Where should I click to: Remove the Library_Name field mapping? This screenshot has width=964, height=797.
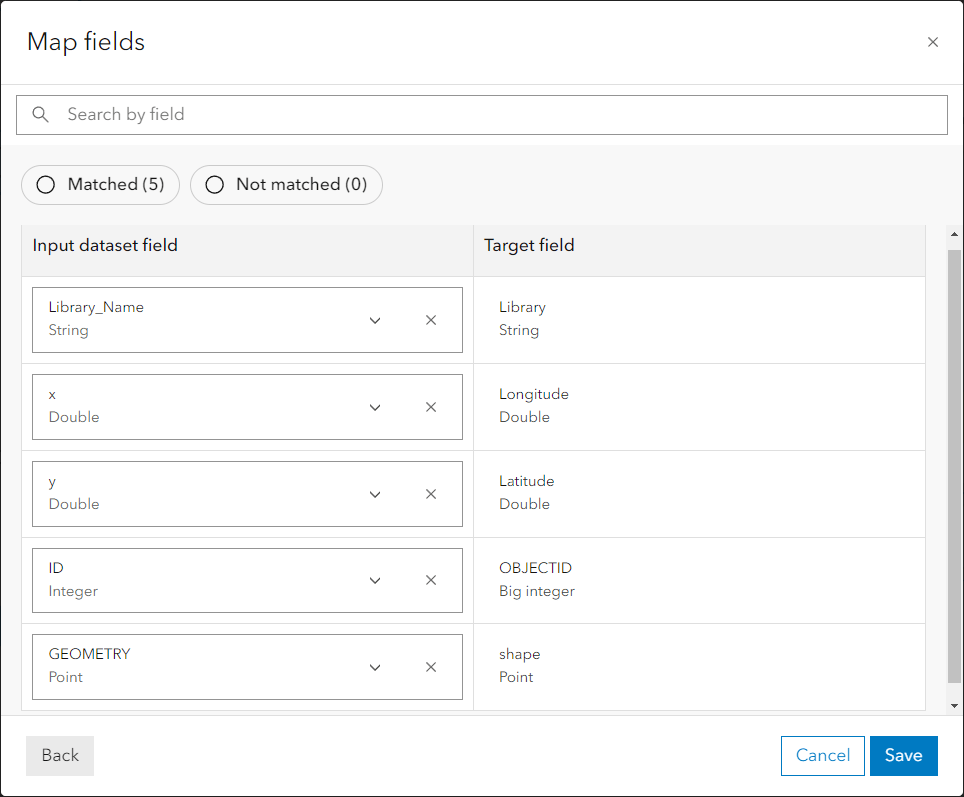[x=431, y=320]
